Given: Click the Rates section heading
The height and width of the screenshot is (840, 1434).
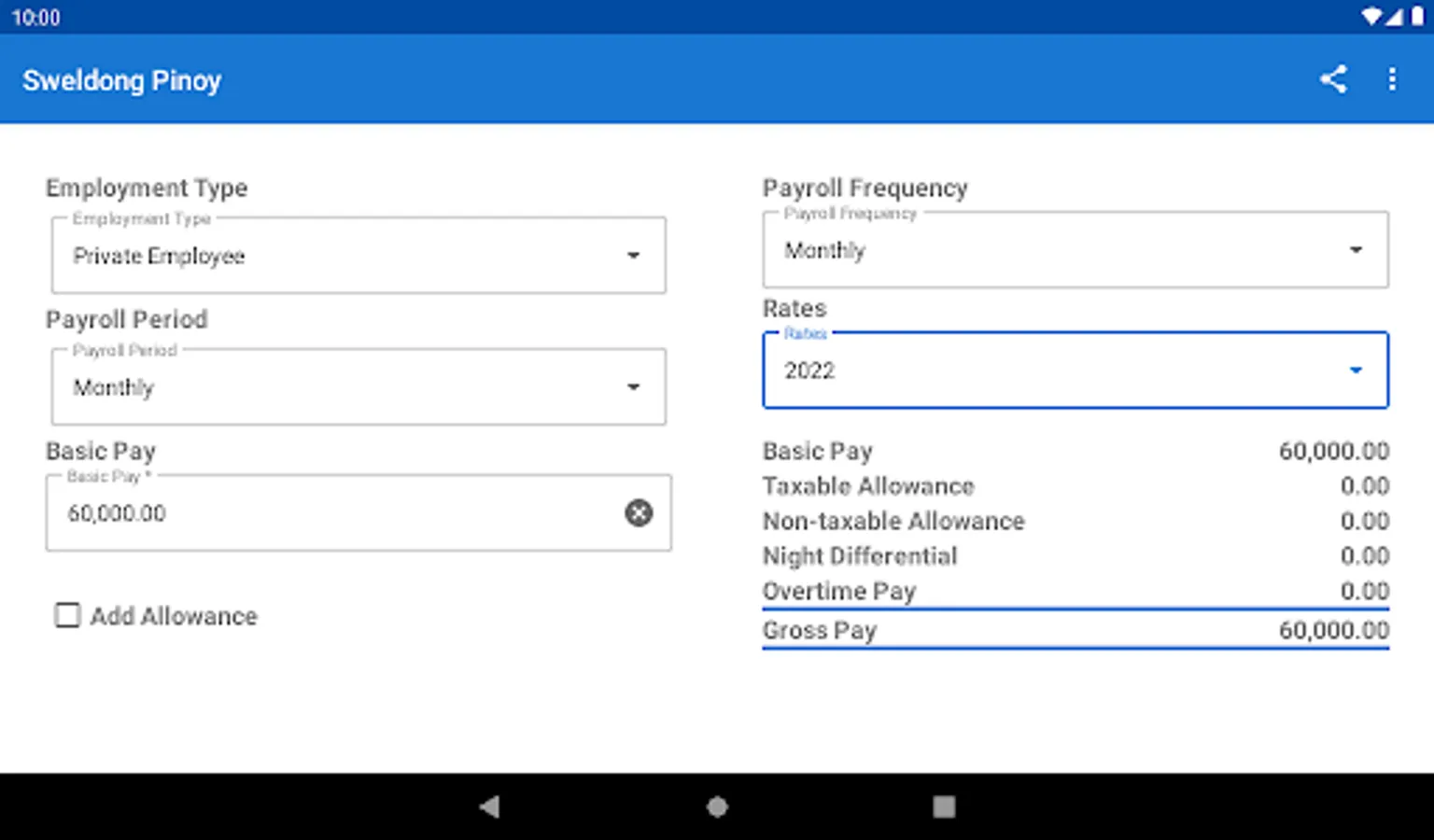Looking at the screenshot, I should (x=794, y=308).
